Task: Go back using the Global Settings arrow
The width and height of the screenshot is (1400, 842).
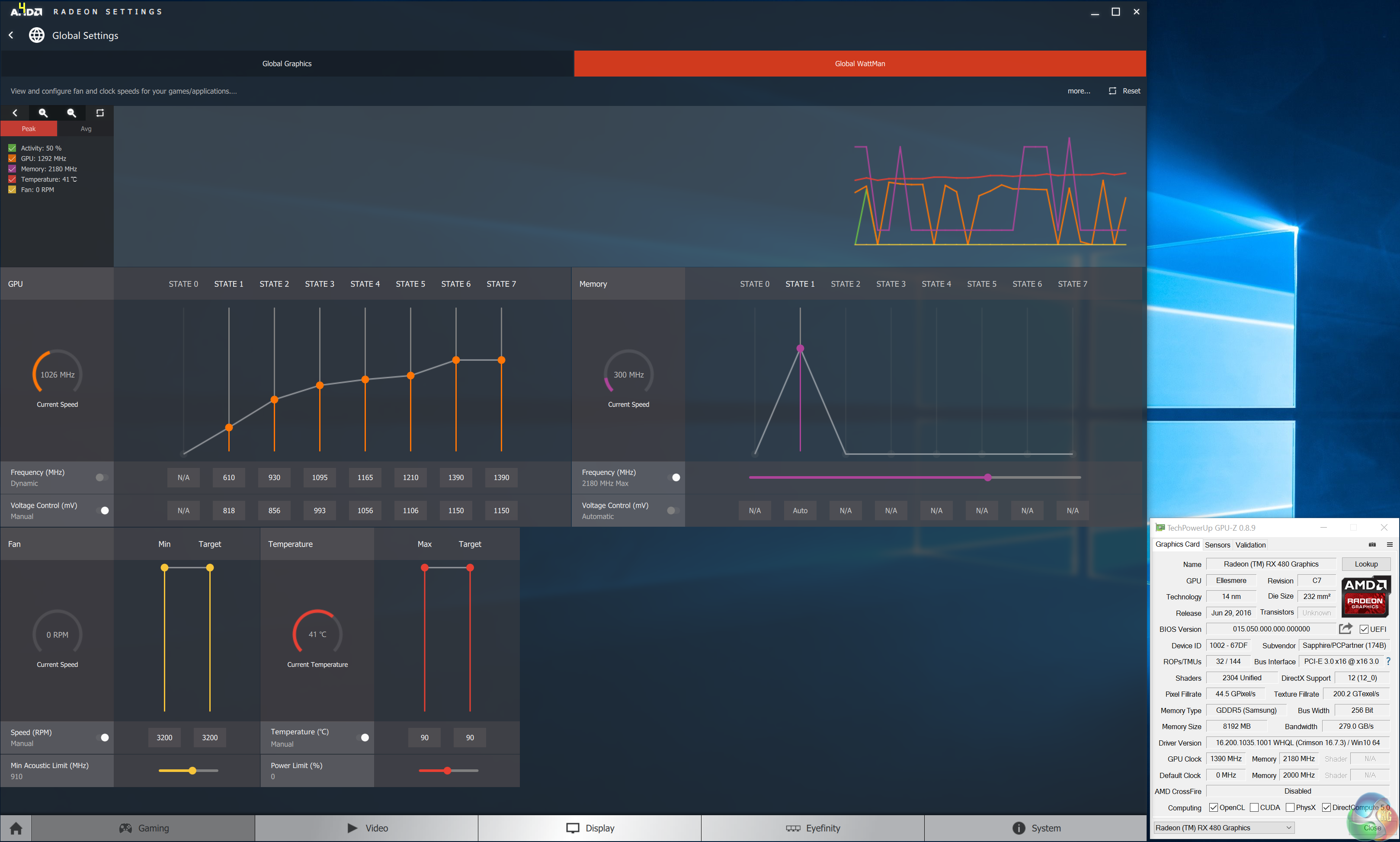Action: point(11,35)
